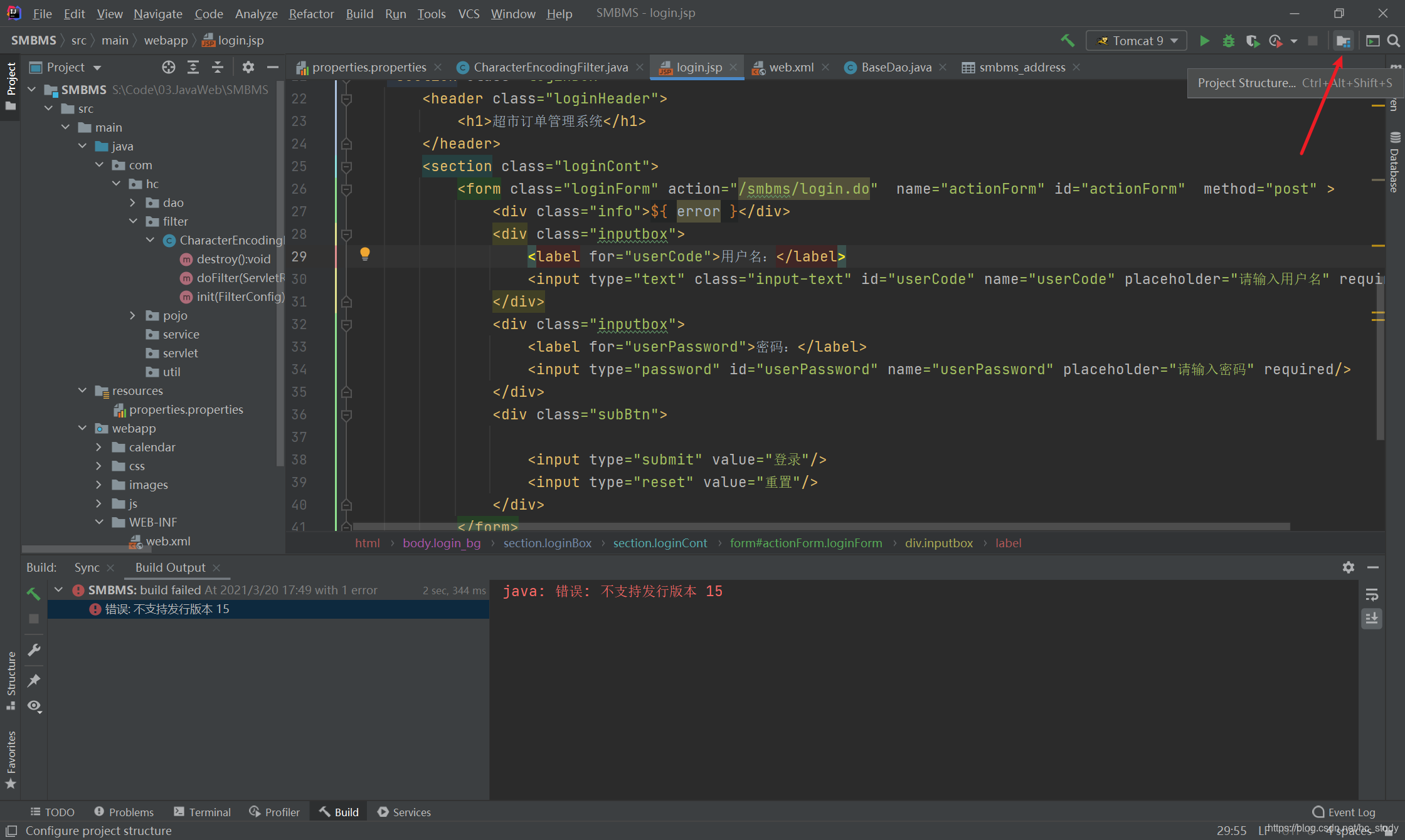This screenshot has height=840, width=1405.
Task: Click the green hammer Build Project icon
Action: tap(1067, 41)
